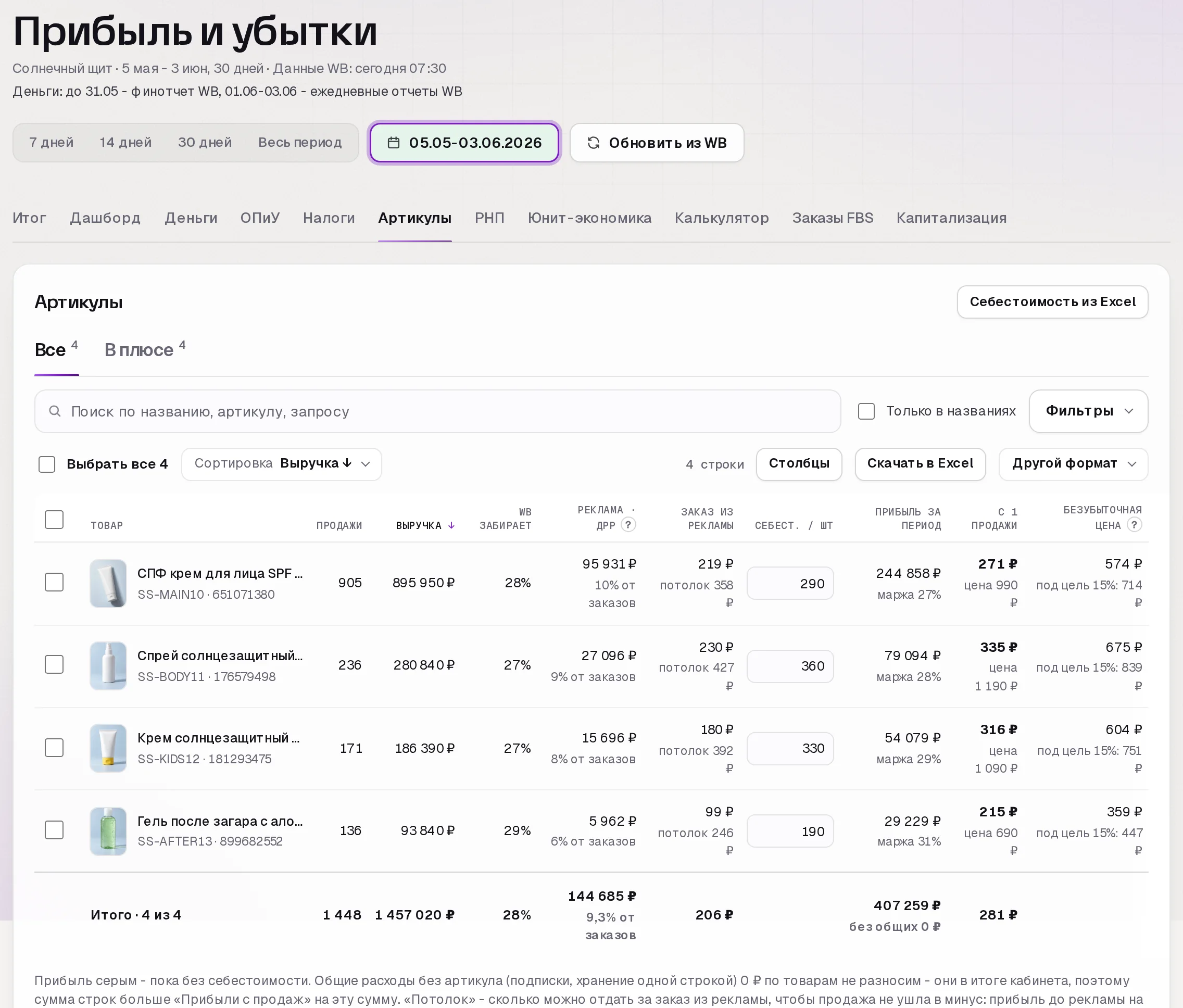Screen dimensions: 1183x1008
Task: Open thumbnail of Крем солнцезащитный SS-KIDS12
Action: (108, 748)
